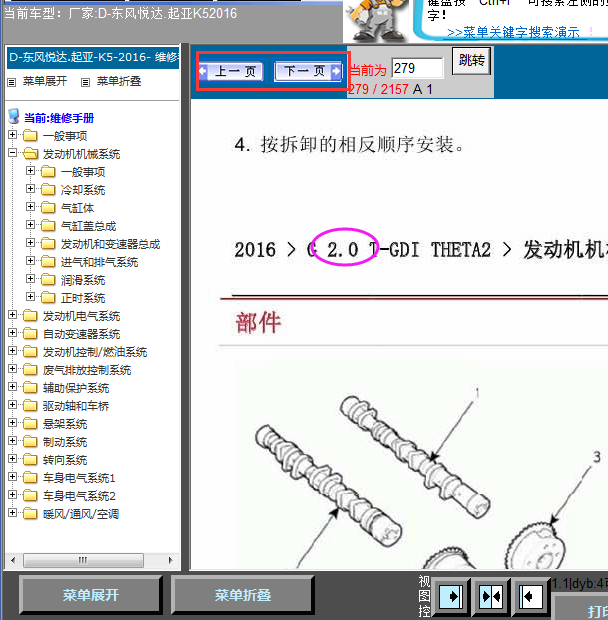Expand the 气缸体 node

[30, 206]
